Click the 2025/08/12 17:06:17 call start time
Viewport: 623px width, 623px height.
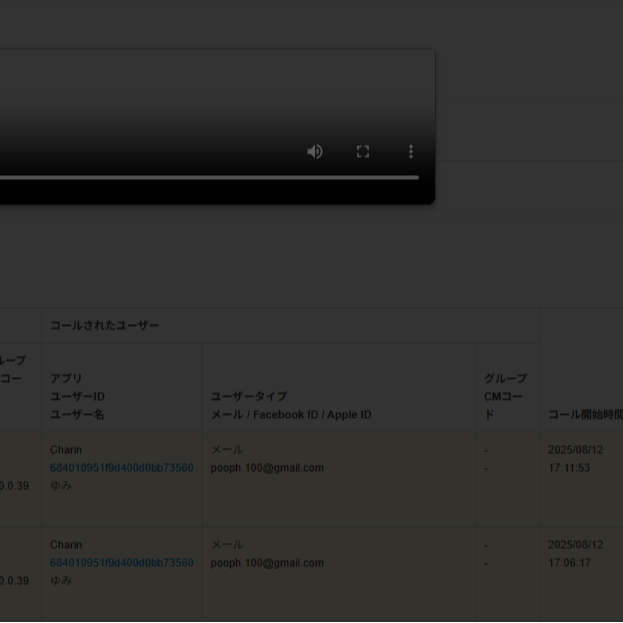point(575,554)
